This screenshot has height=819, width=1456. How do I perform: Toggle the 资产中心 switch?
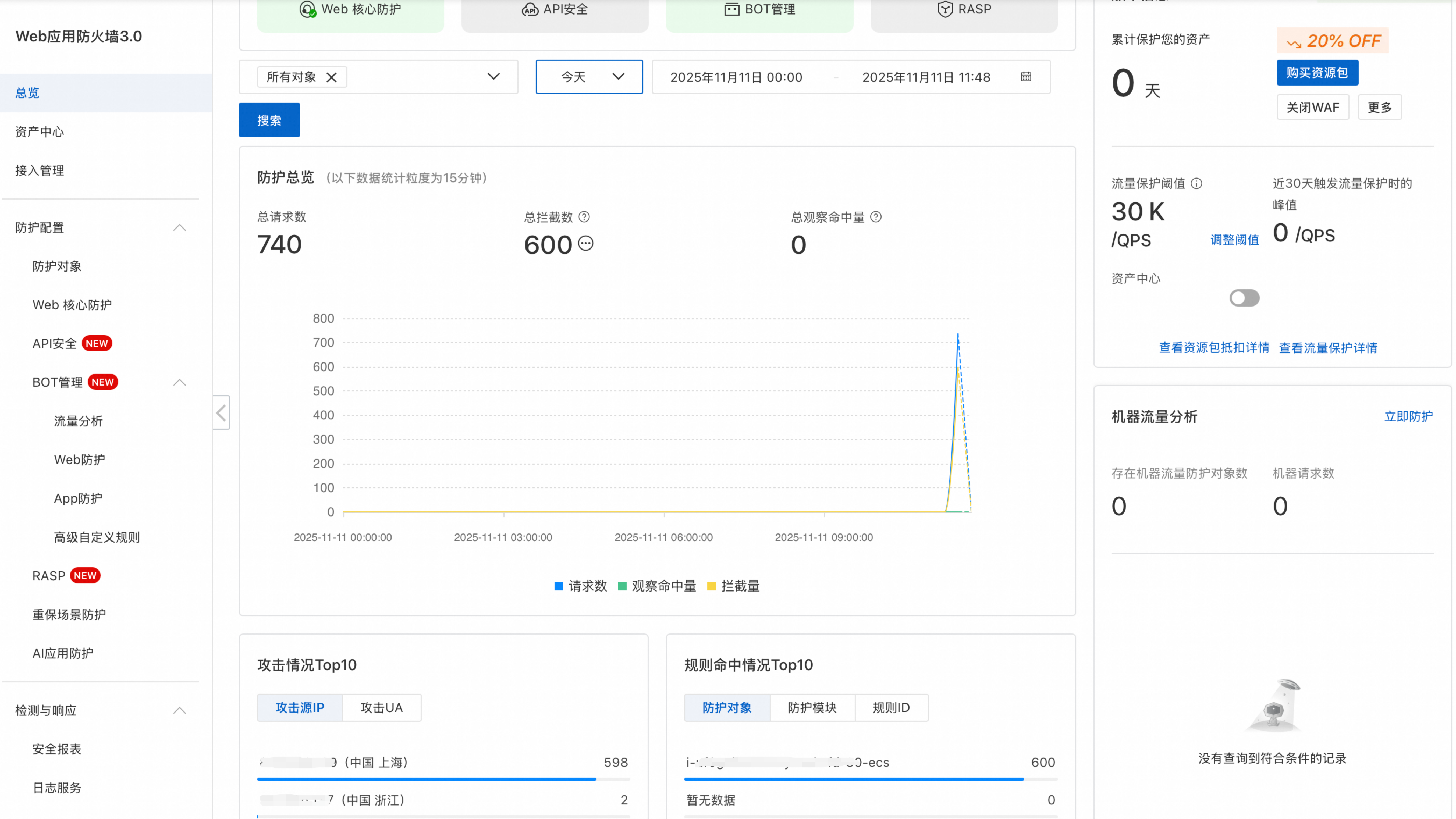click(x=1244, y=298)
